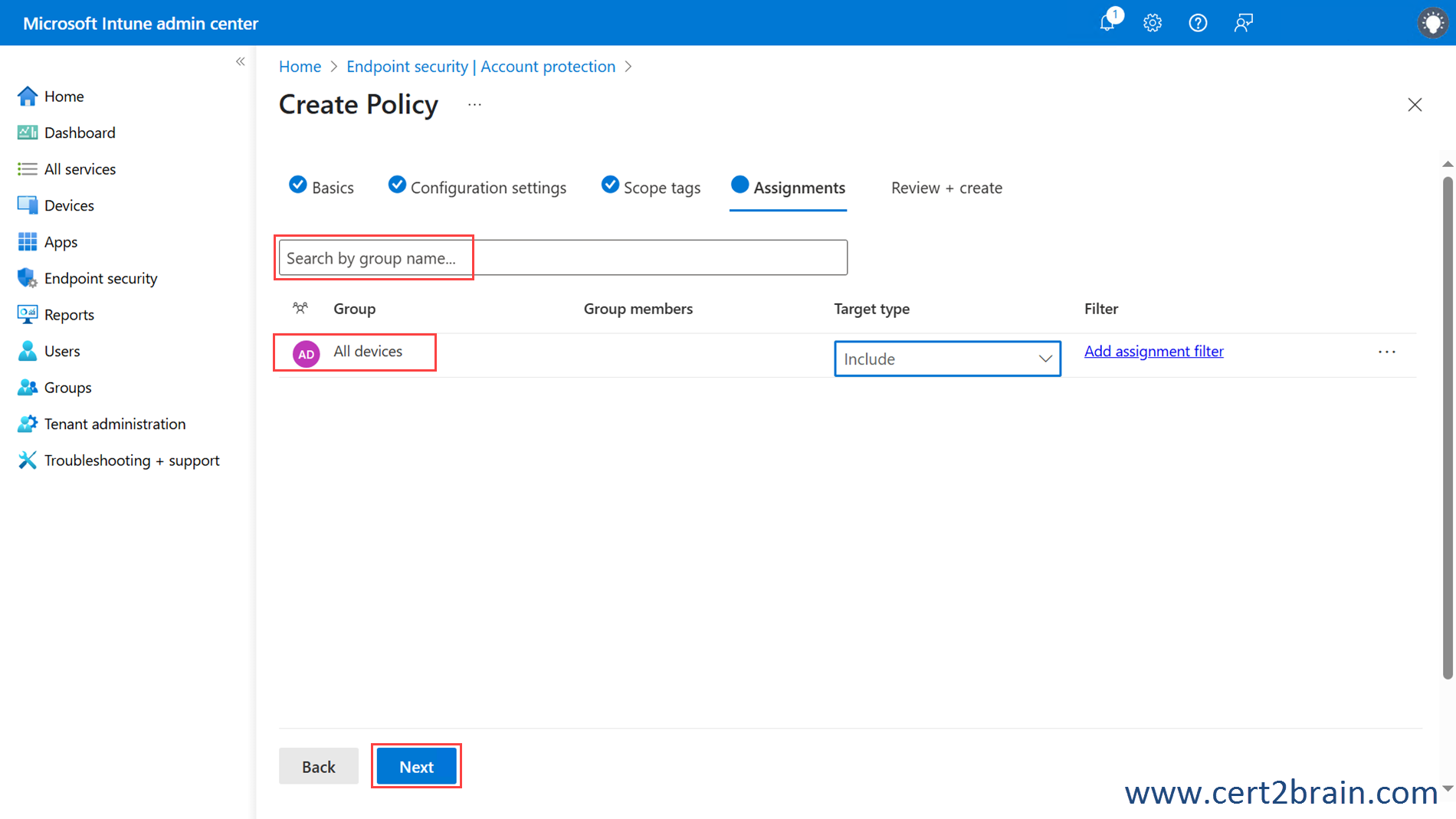
Task: Click the Users person icon
Action: pyautogui.click(x=28, y=351)
